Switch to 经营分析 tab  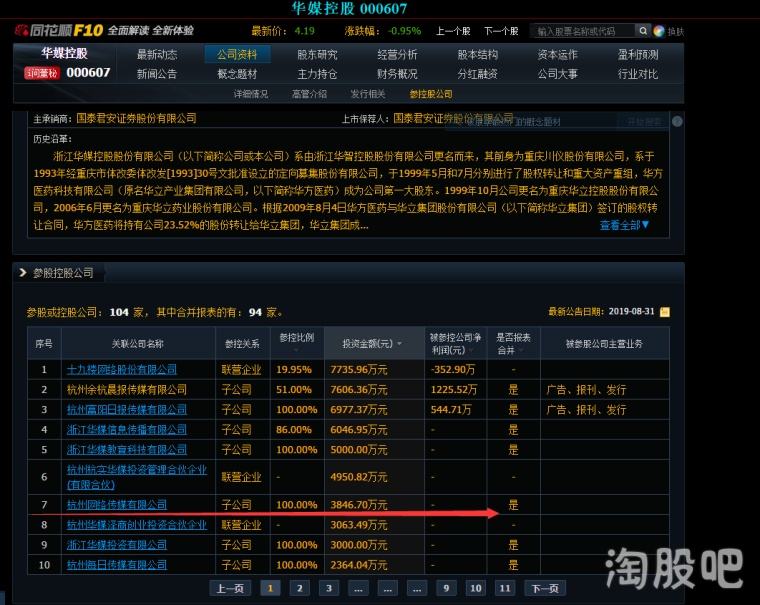397,54
